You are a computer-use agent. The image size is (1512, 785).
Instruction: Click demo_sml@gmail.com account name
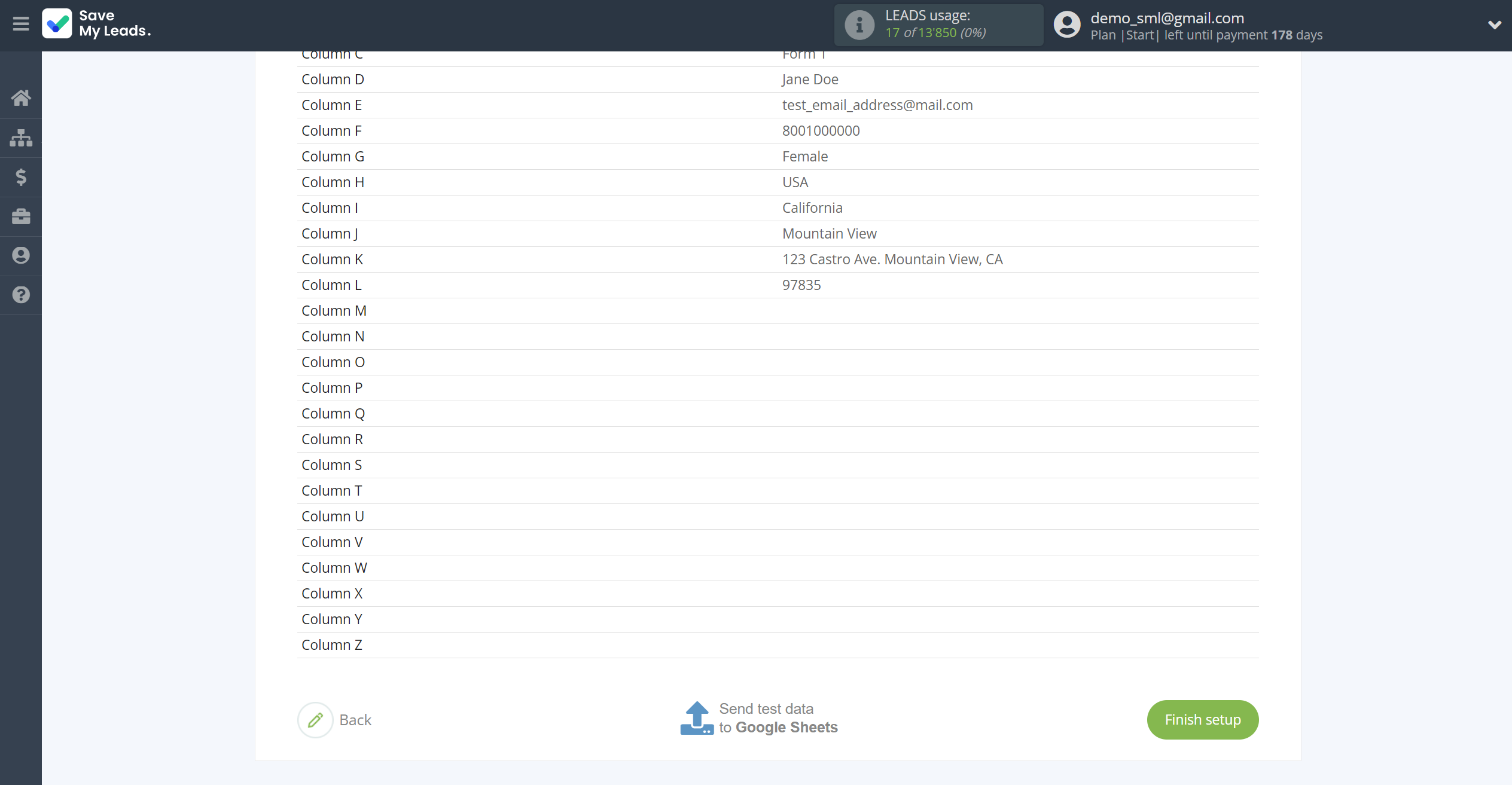(x=1167, y=18)
